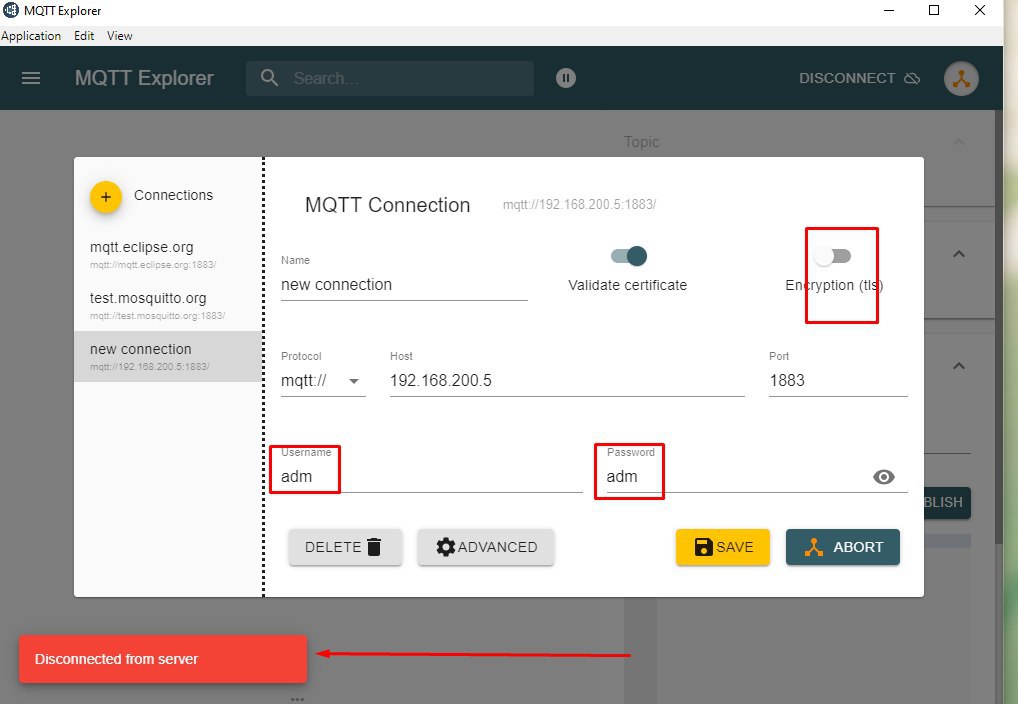
Task: Open the hamburger menu in header
Action: click(x=31, y=79)
